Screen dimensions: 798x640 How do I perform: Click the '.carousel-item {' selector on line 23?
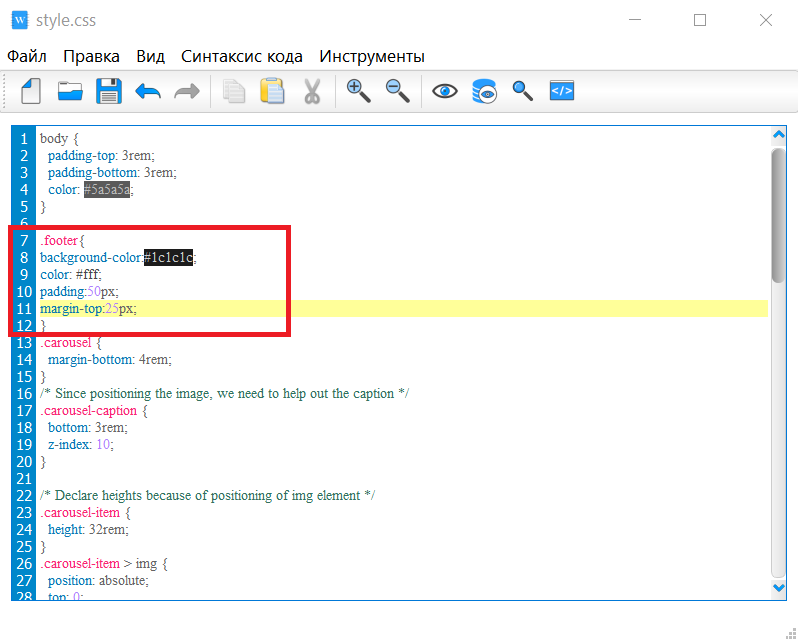coord(86,512)
